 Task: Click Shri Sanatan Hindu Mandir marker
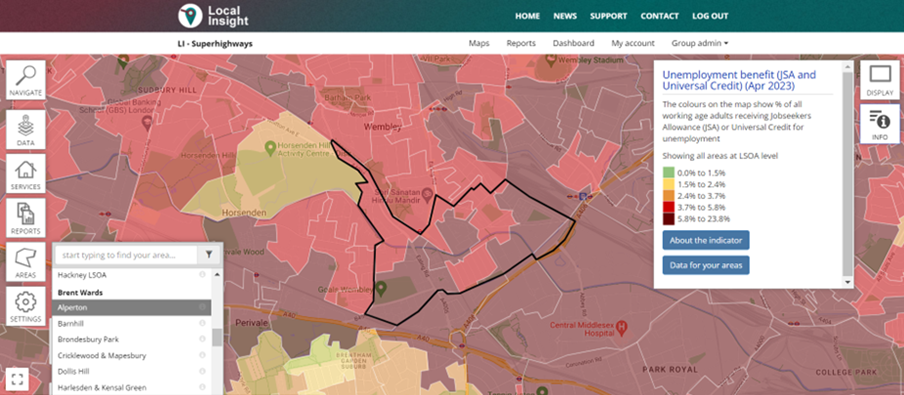[x=428, y=194]
